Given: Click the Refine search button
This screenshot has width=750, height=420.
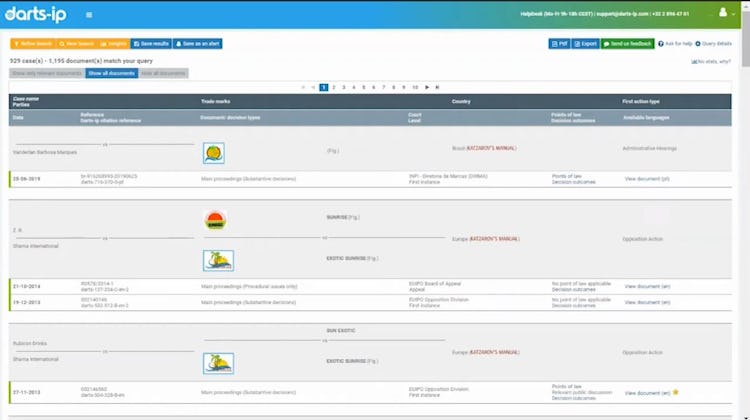Looking at the screenshot, I should (x=33, y=44).
